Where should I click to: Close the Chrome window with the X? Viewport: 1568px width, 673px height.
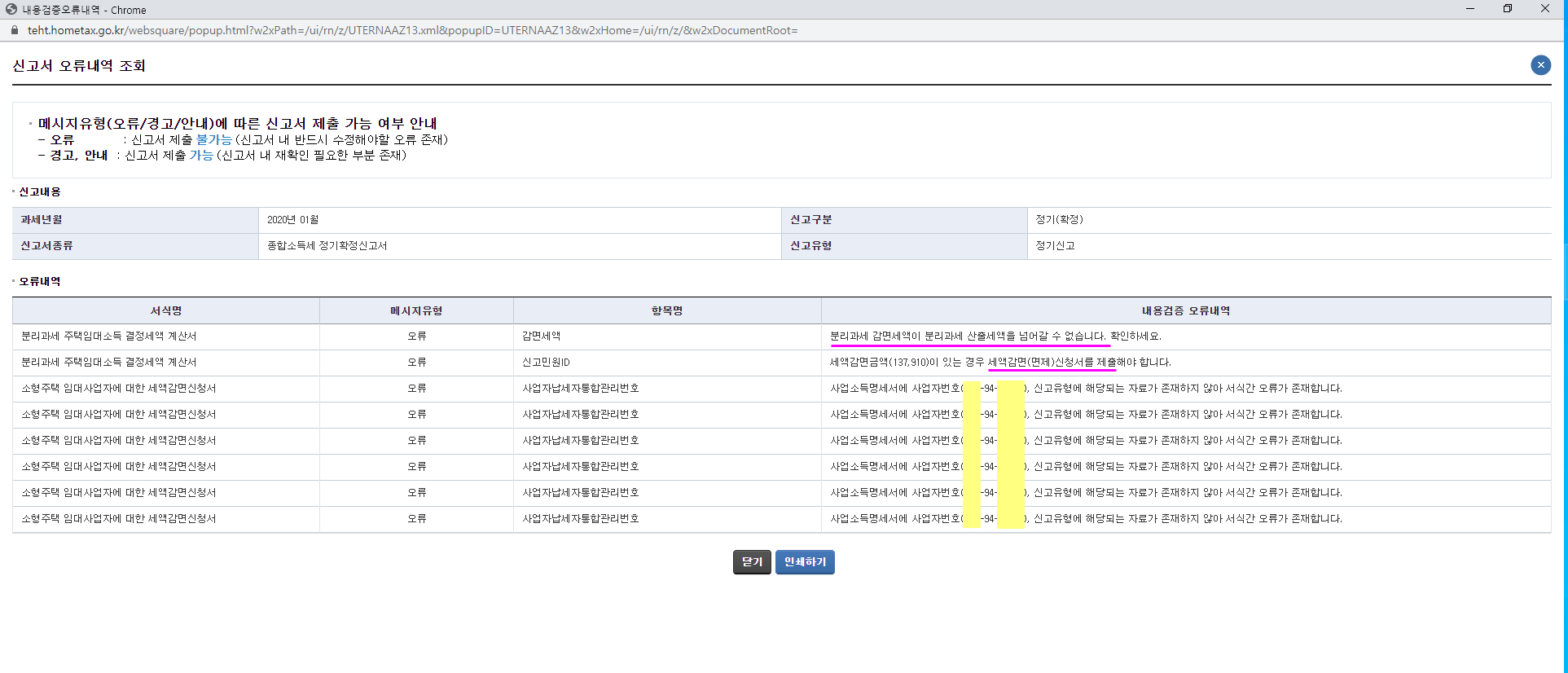(x=1545, y=9)
